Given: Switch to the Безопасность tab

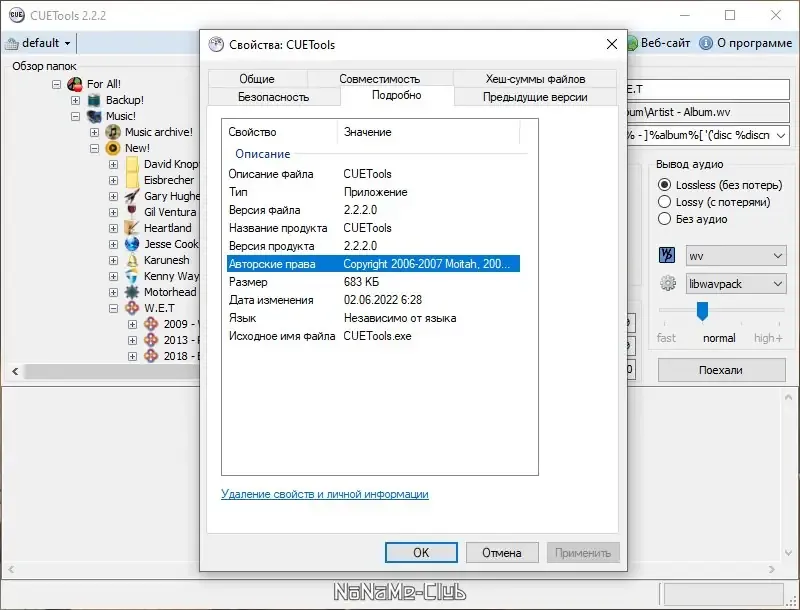Looking at the screenshot, I should click(x=274, y=97).
